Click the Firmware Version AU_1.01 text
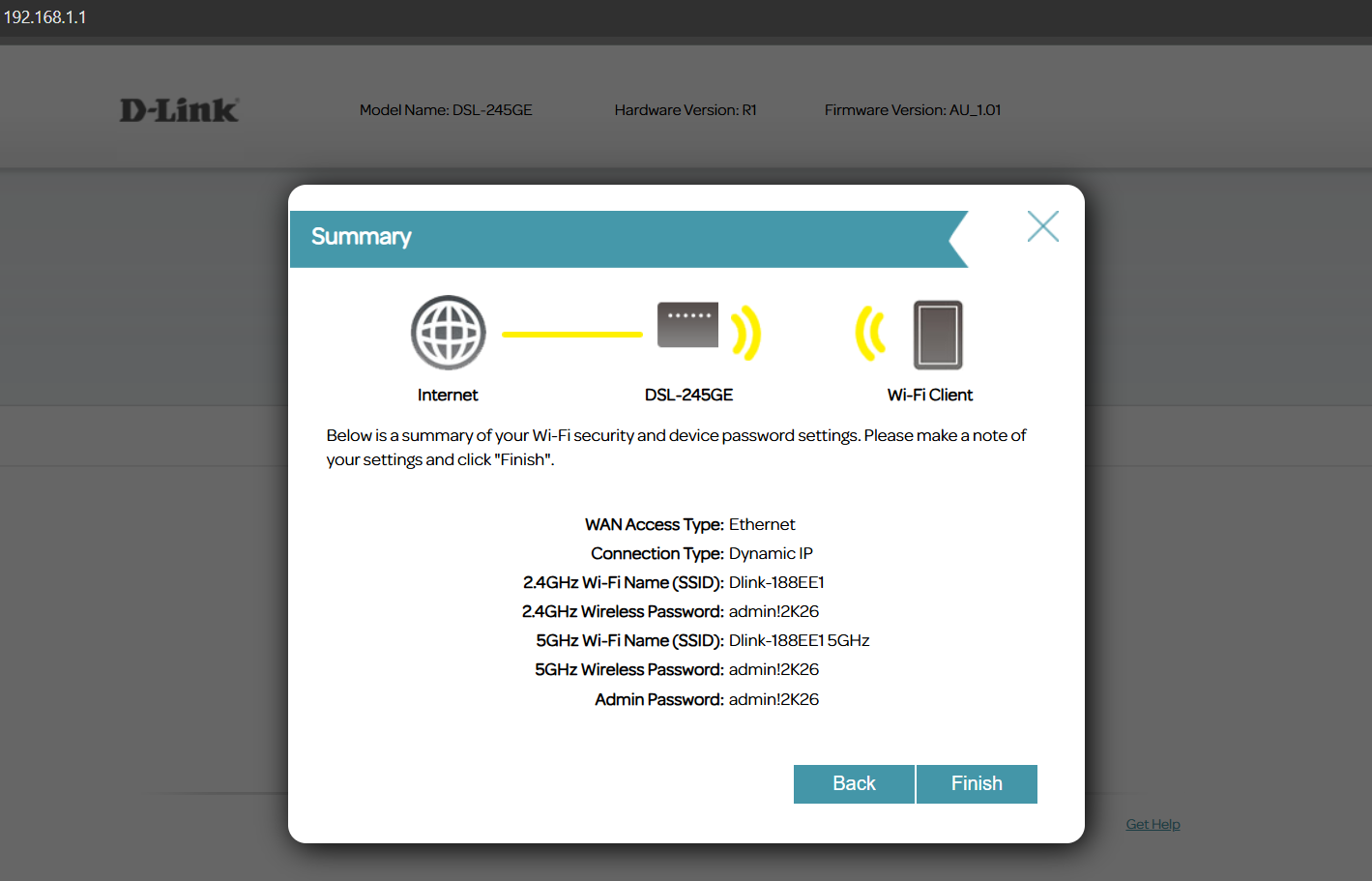1372x881 pixels. click(912, 110)
